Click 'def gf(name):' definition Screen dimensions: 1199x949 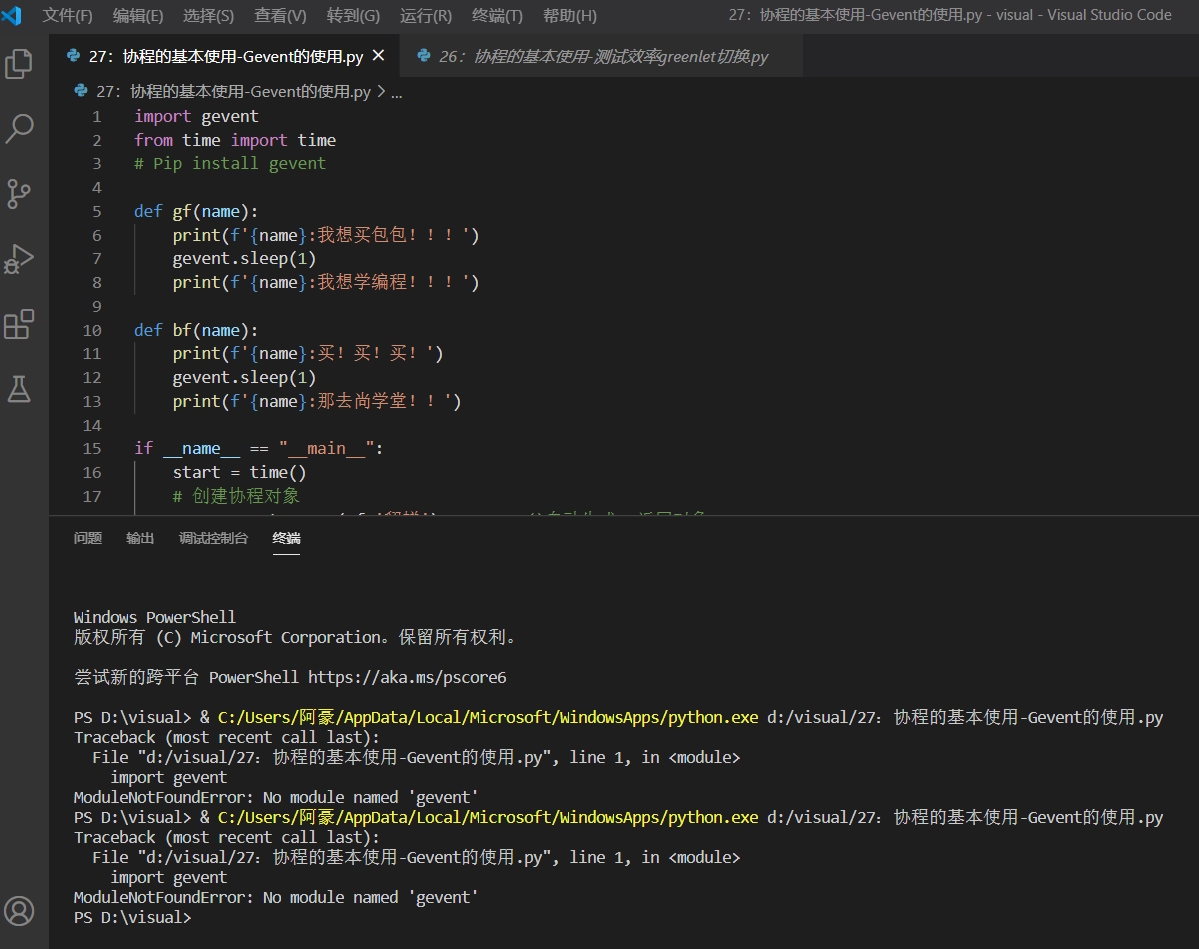pos(196,211)
